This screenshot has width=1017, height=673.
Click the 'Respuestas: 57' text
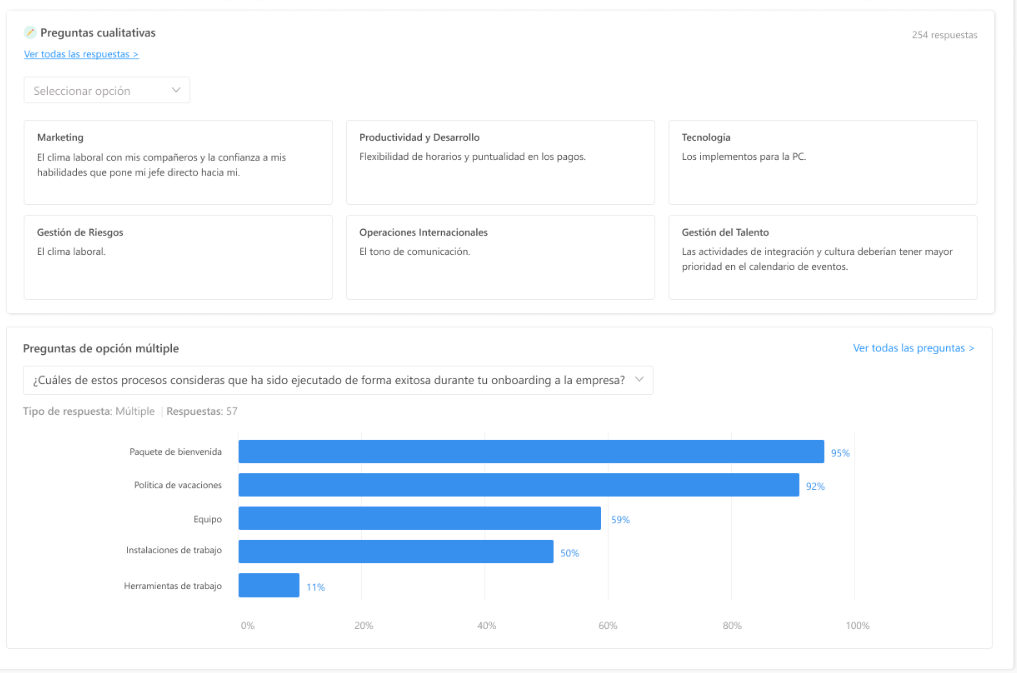(x=202, y=411)
